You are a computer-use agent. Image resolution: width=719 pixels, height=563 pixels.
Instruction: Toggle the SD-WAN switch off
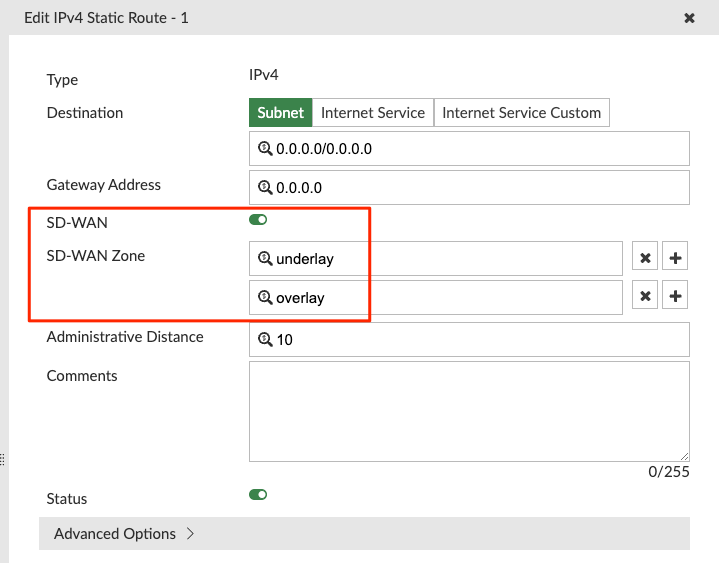(x=258, y=220)
